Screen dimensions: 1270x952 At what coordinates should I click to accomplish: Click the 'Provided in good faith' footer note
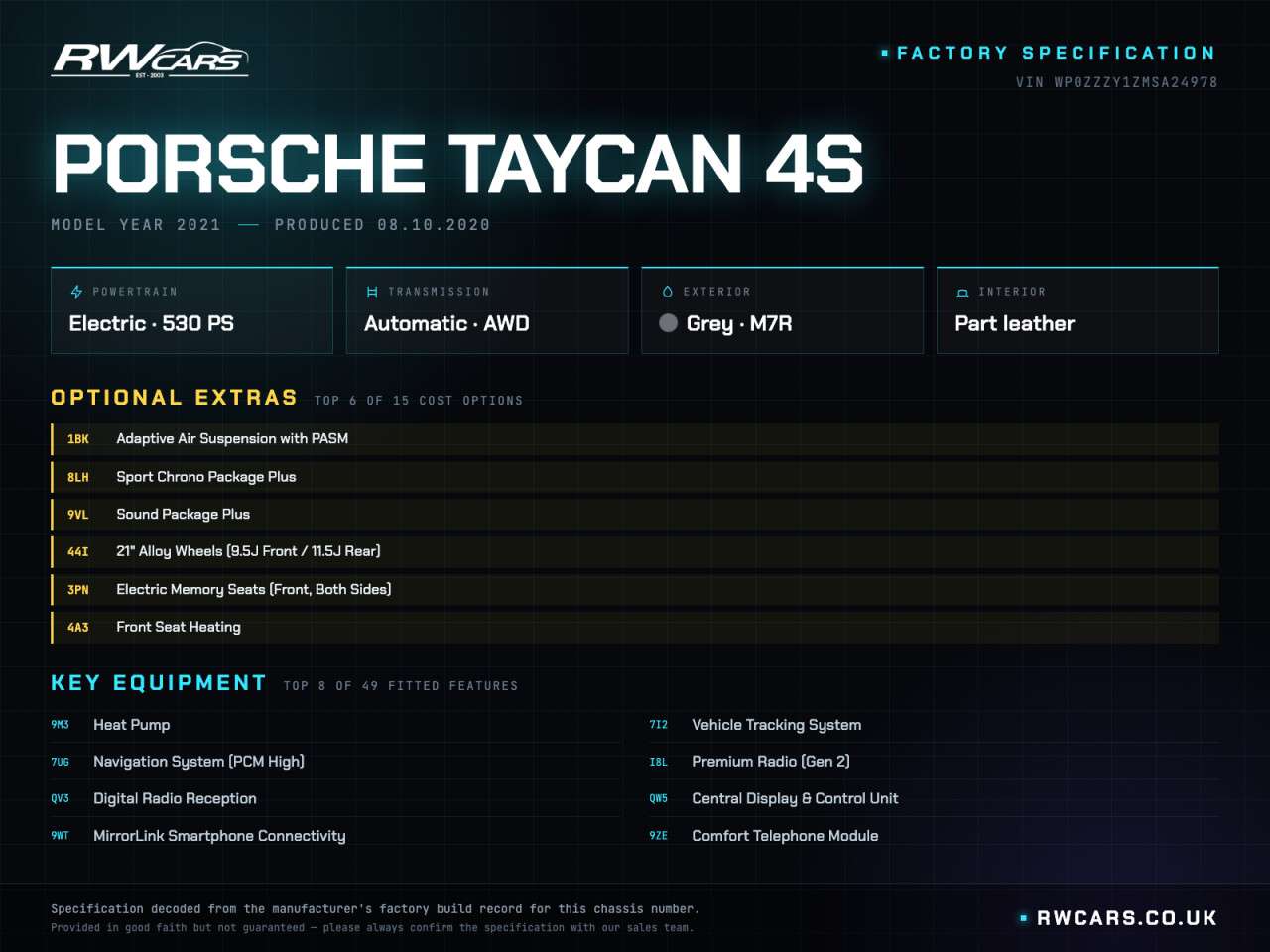tap(372, 928)
